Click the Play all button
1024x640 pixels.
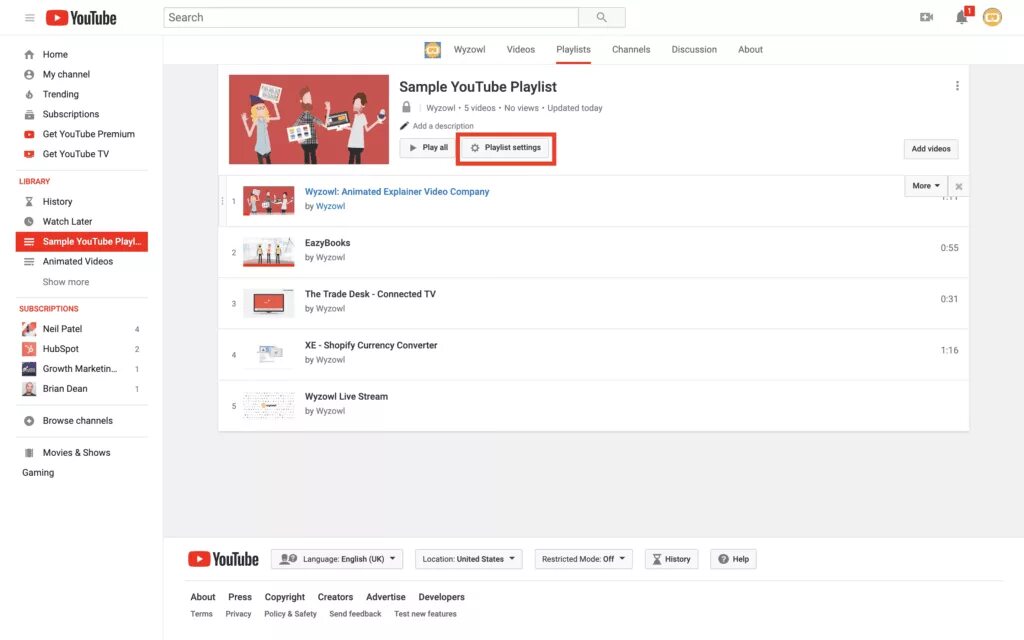[428, 148]
